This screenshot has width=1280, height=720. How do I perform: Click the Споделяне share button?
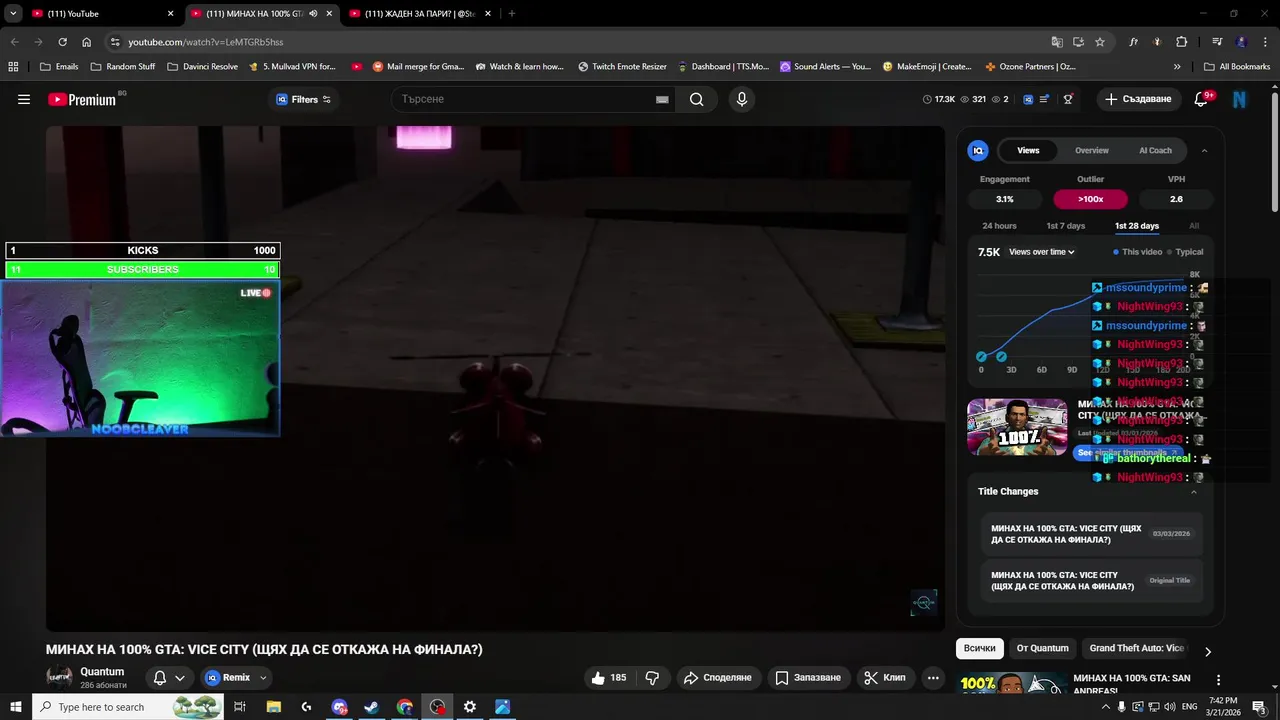[717, 678]
